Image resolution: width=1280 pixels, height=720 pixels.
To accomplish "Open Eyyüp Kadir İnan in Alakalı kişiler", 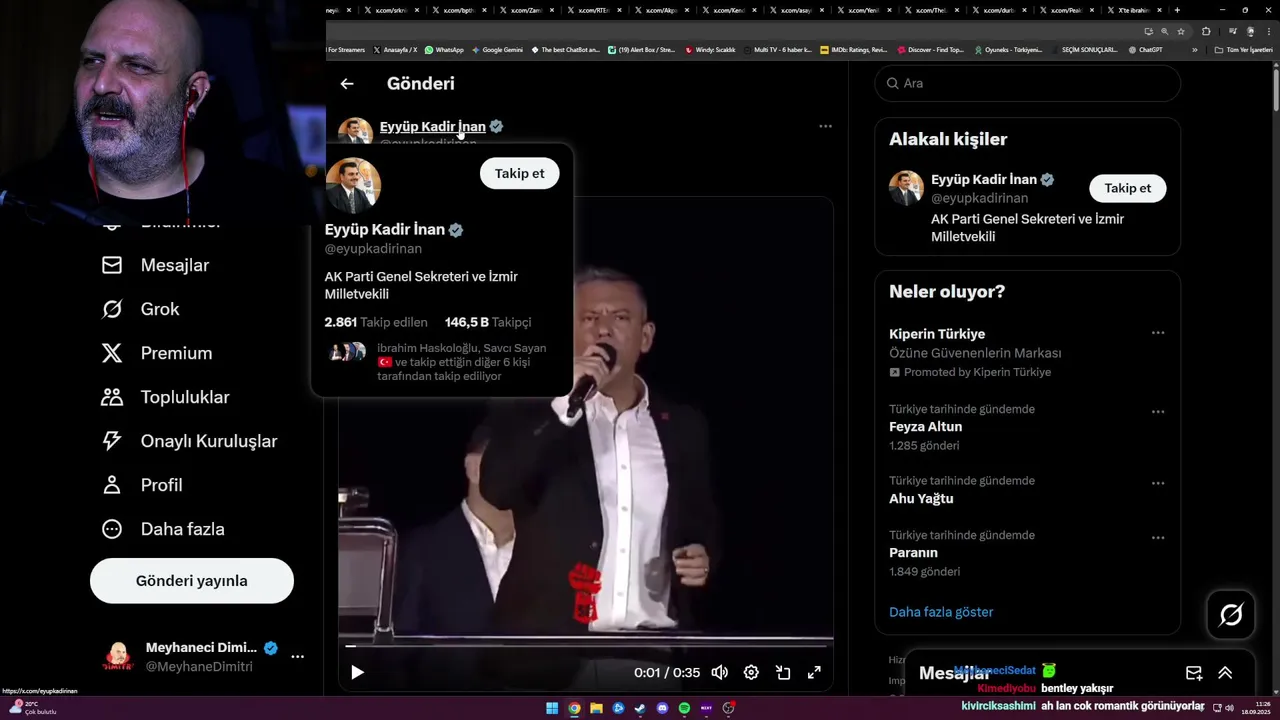I will click(984, 180).
